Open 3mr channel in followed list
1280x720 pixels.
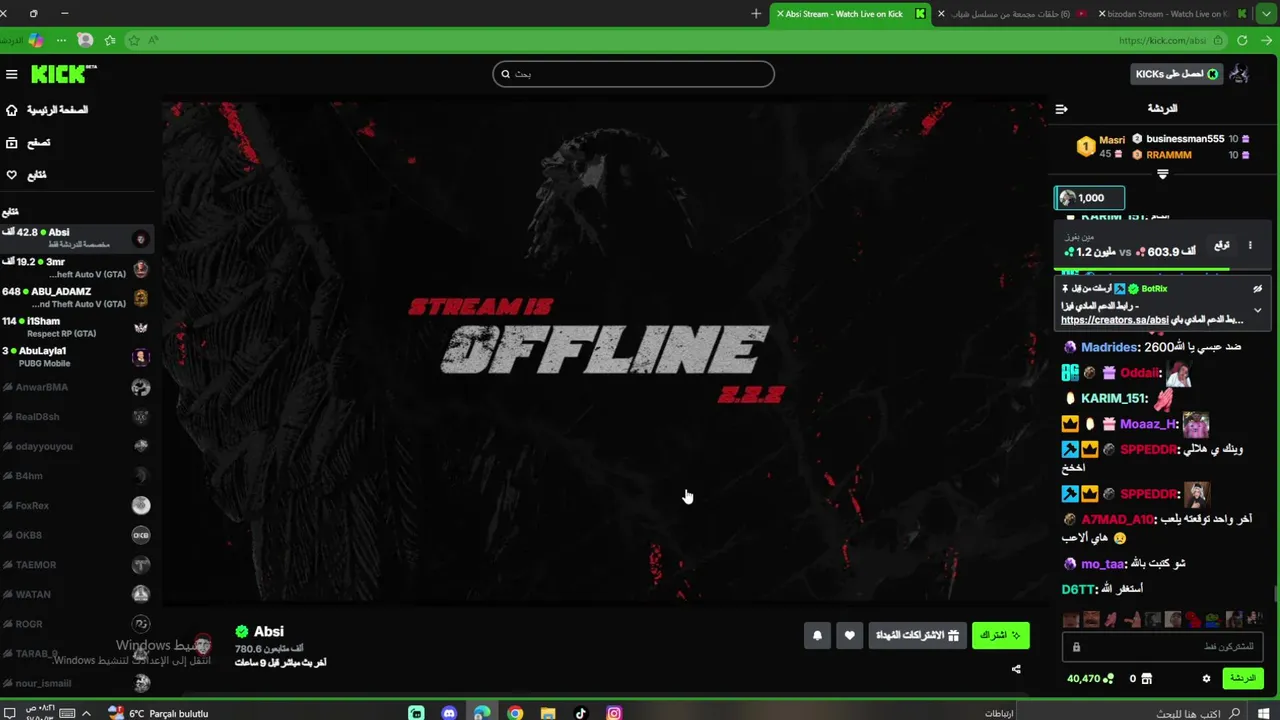[x=77, y=268]
